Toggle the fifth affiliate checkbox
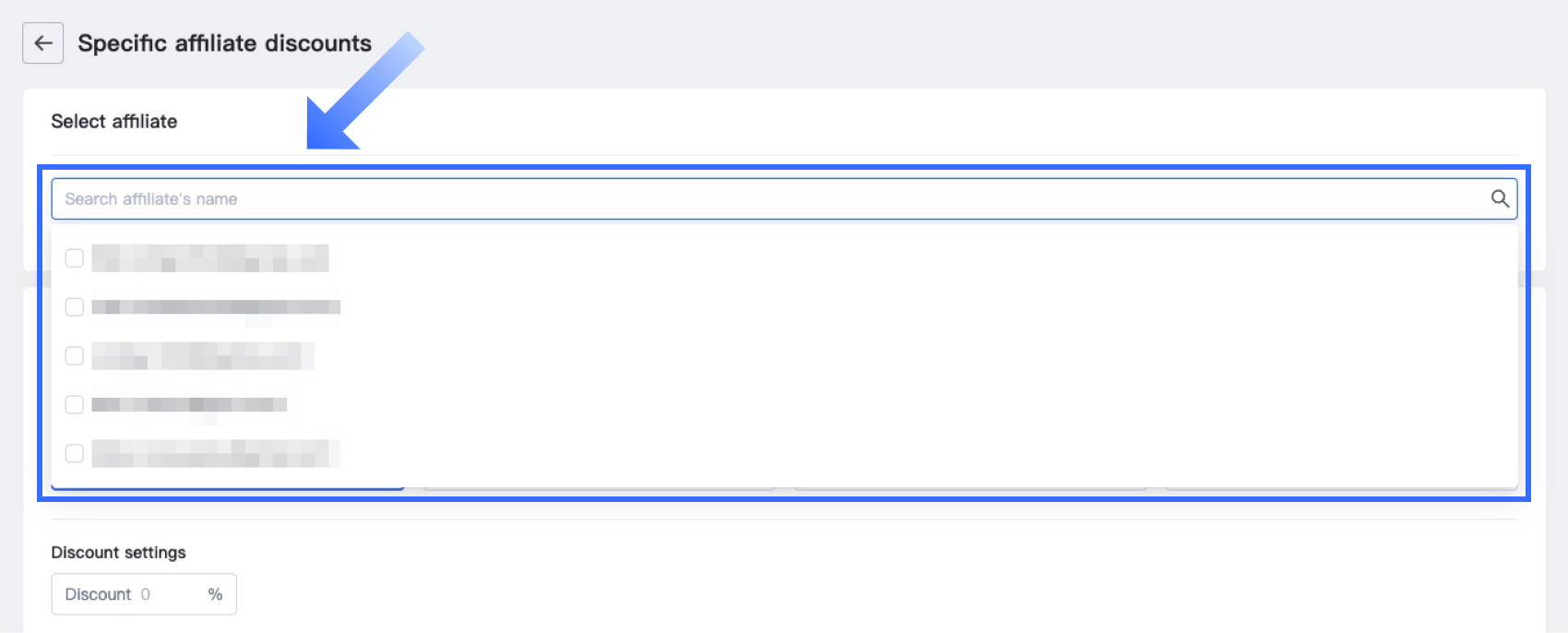Image resolution: width=1568 pixels, height=633 pixels. [75, 454]
